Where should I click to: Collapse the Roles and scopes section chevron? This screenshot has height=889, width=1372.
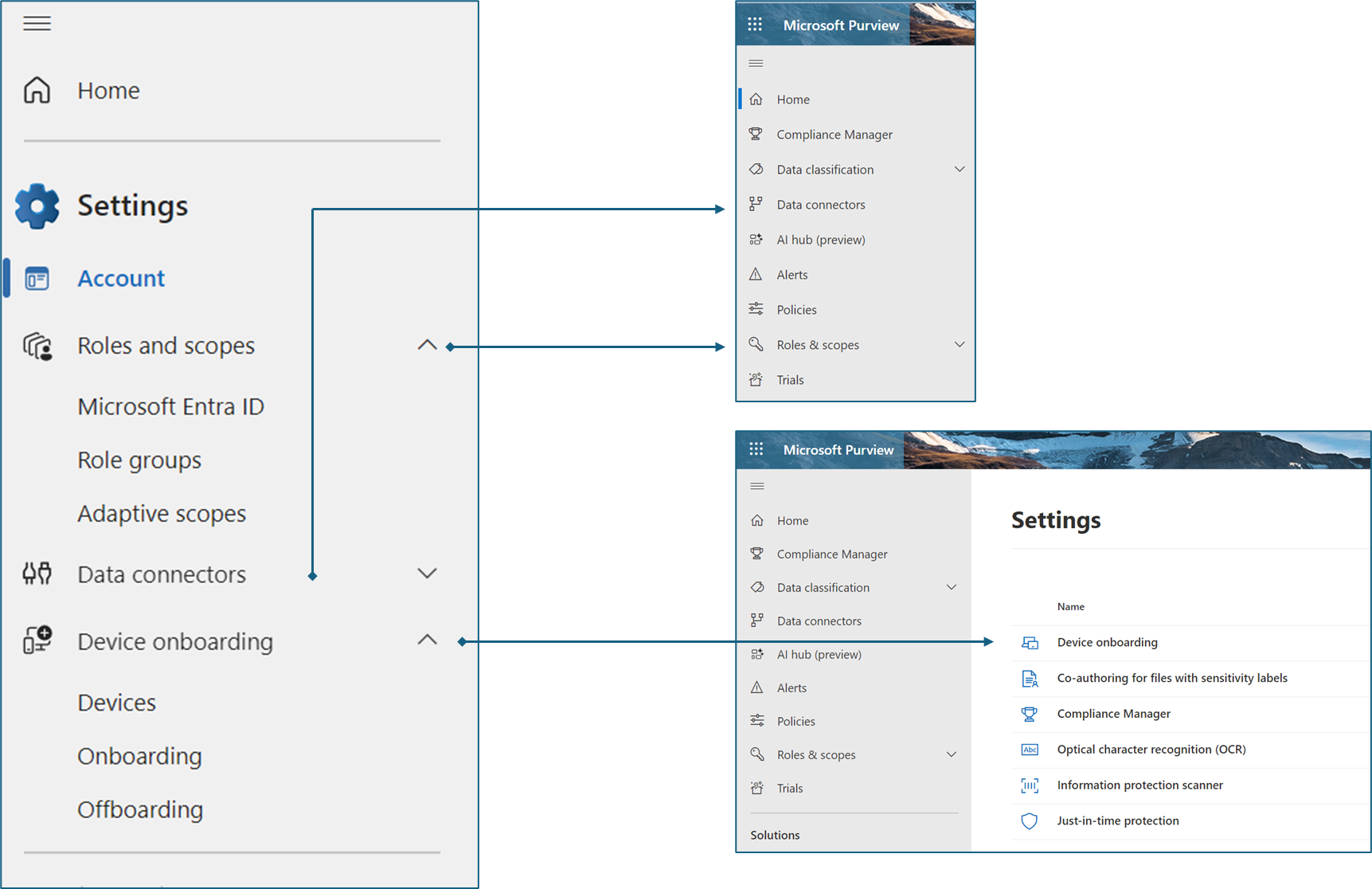coord(427,345)
